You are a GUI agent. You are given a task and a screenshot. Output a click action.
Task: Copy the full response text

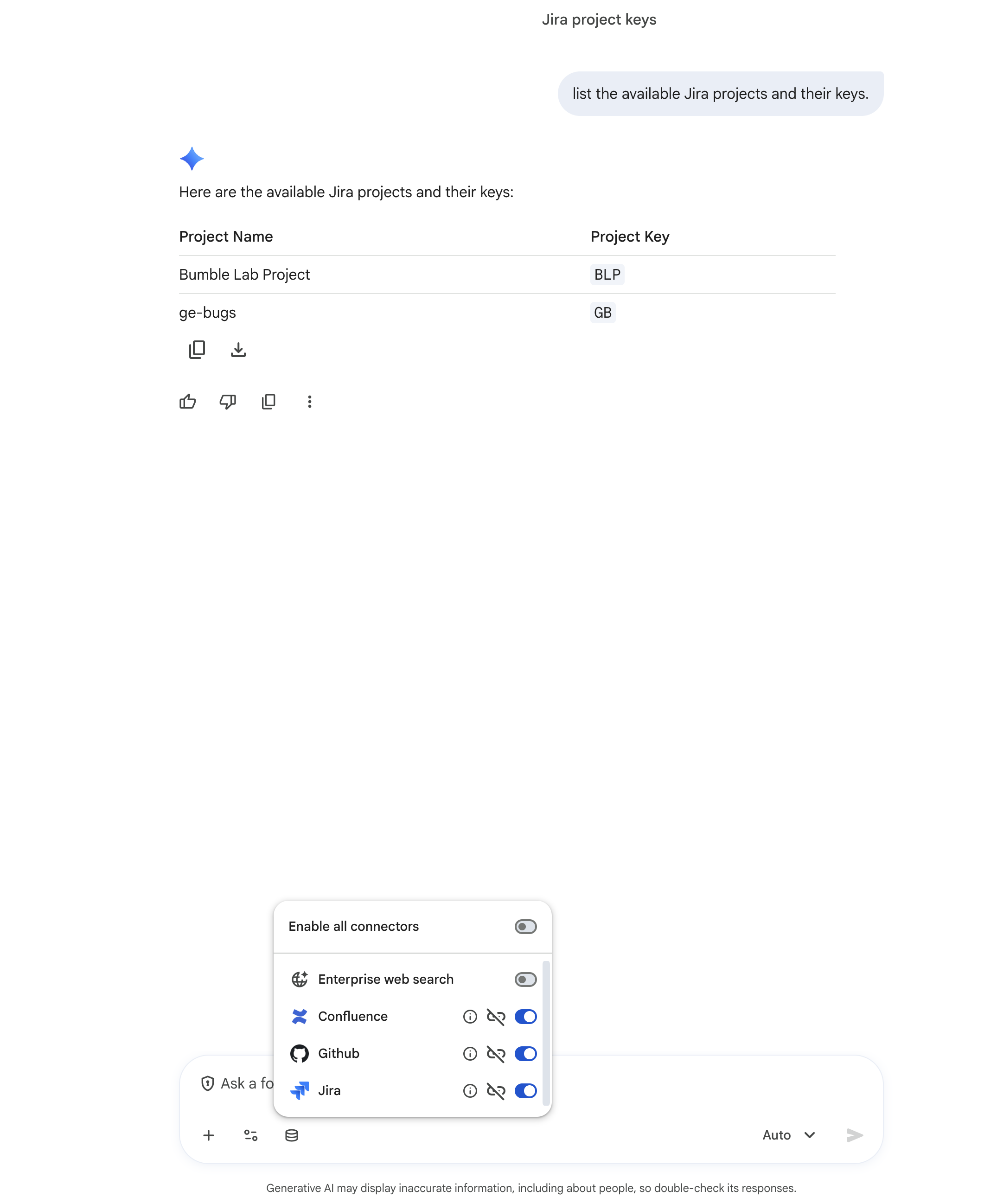coord(268,401)
